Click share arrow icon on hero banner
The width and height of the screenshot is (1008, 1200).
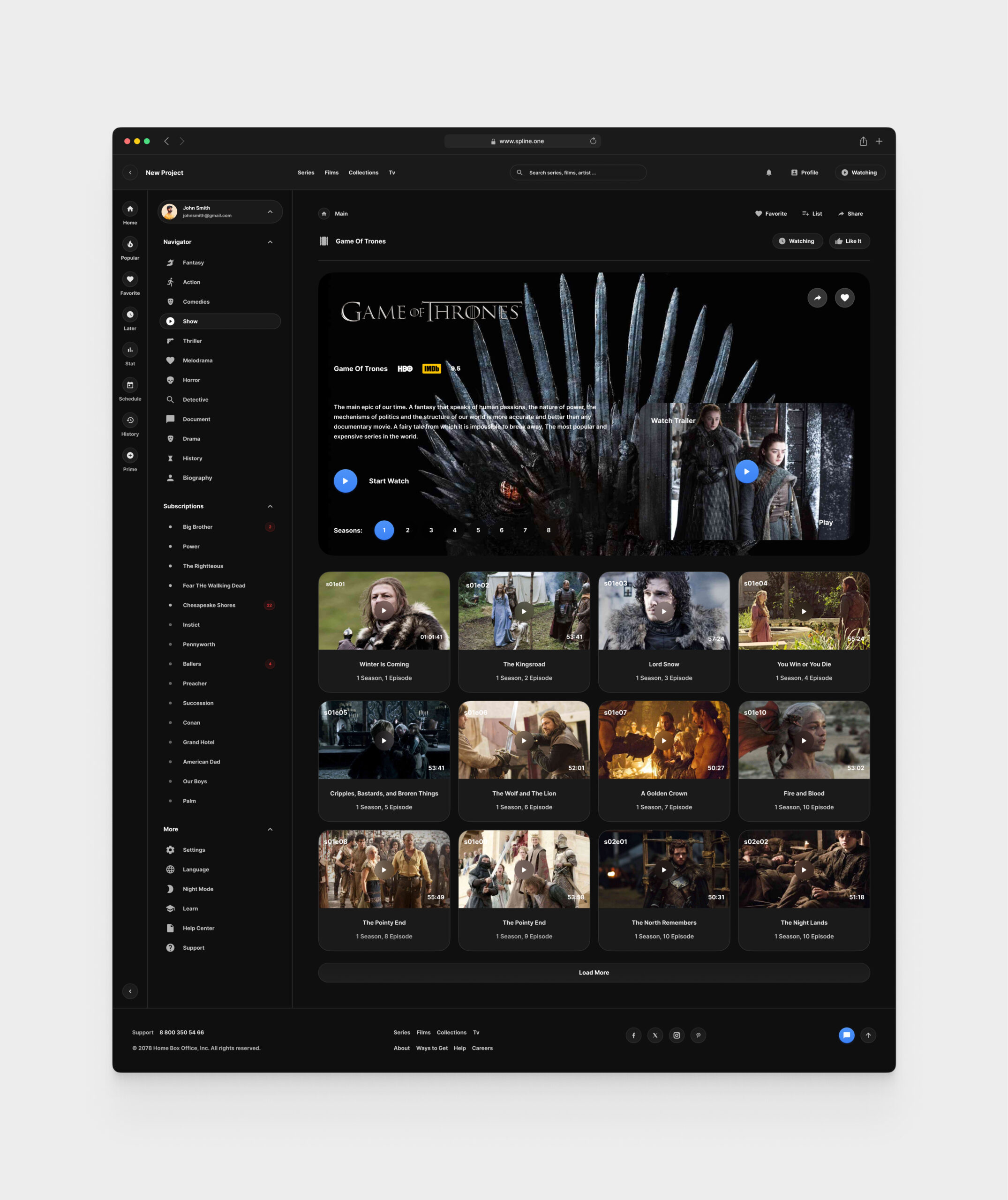tap(817, 298)
